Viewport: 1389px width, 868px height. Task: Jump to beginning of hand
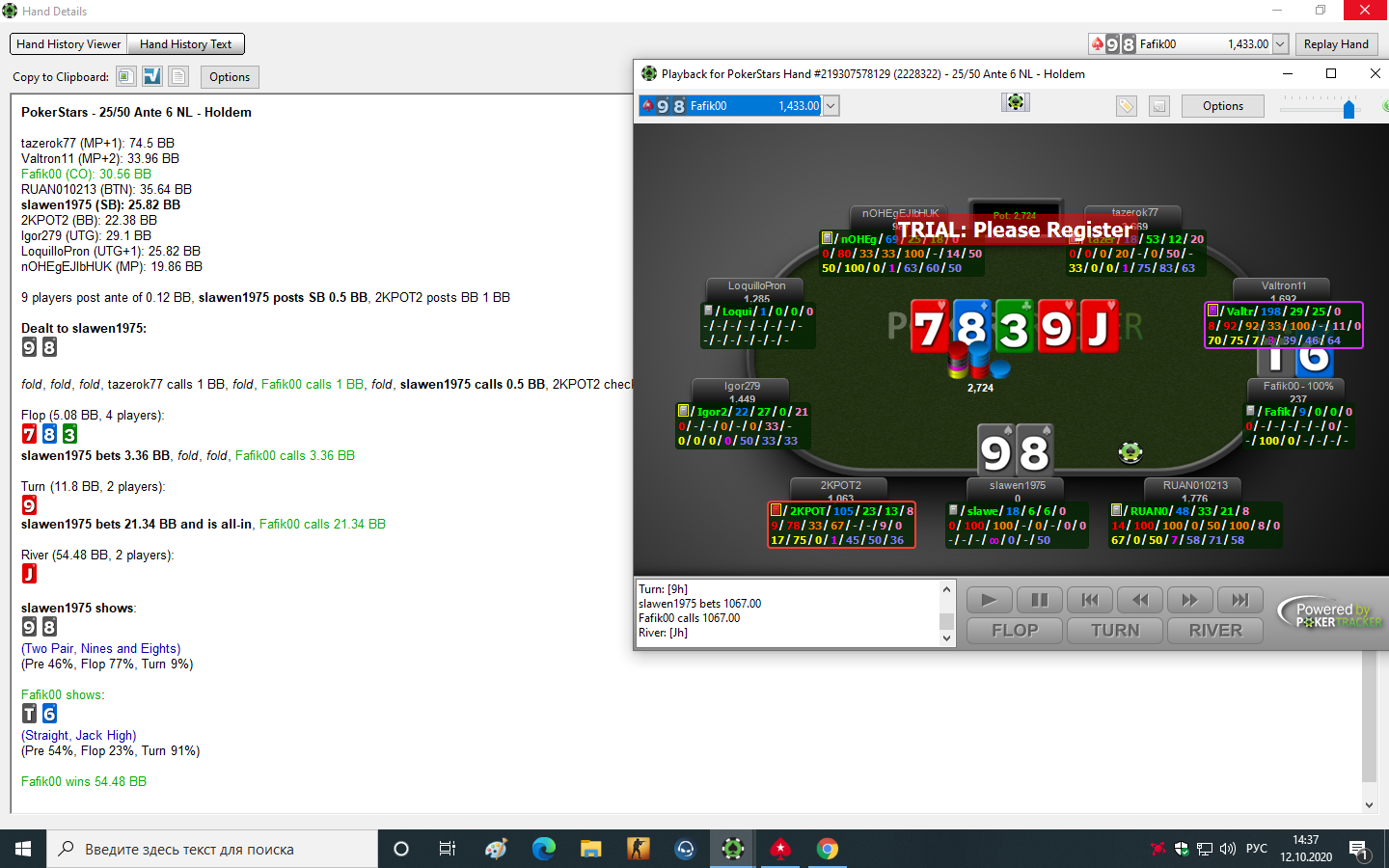point(1090,600)
